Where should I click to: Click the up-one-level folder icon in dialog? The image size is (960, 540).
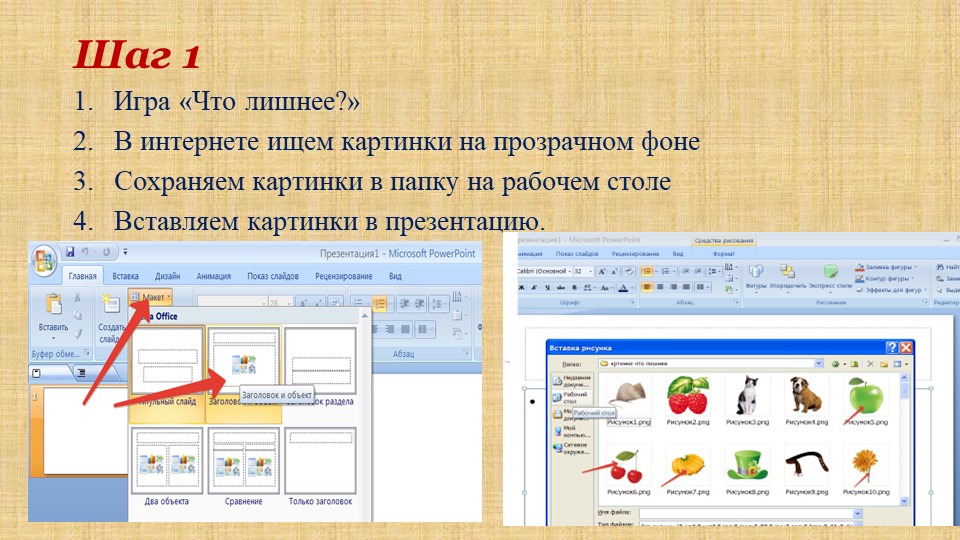point(855,364)
